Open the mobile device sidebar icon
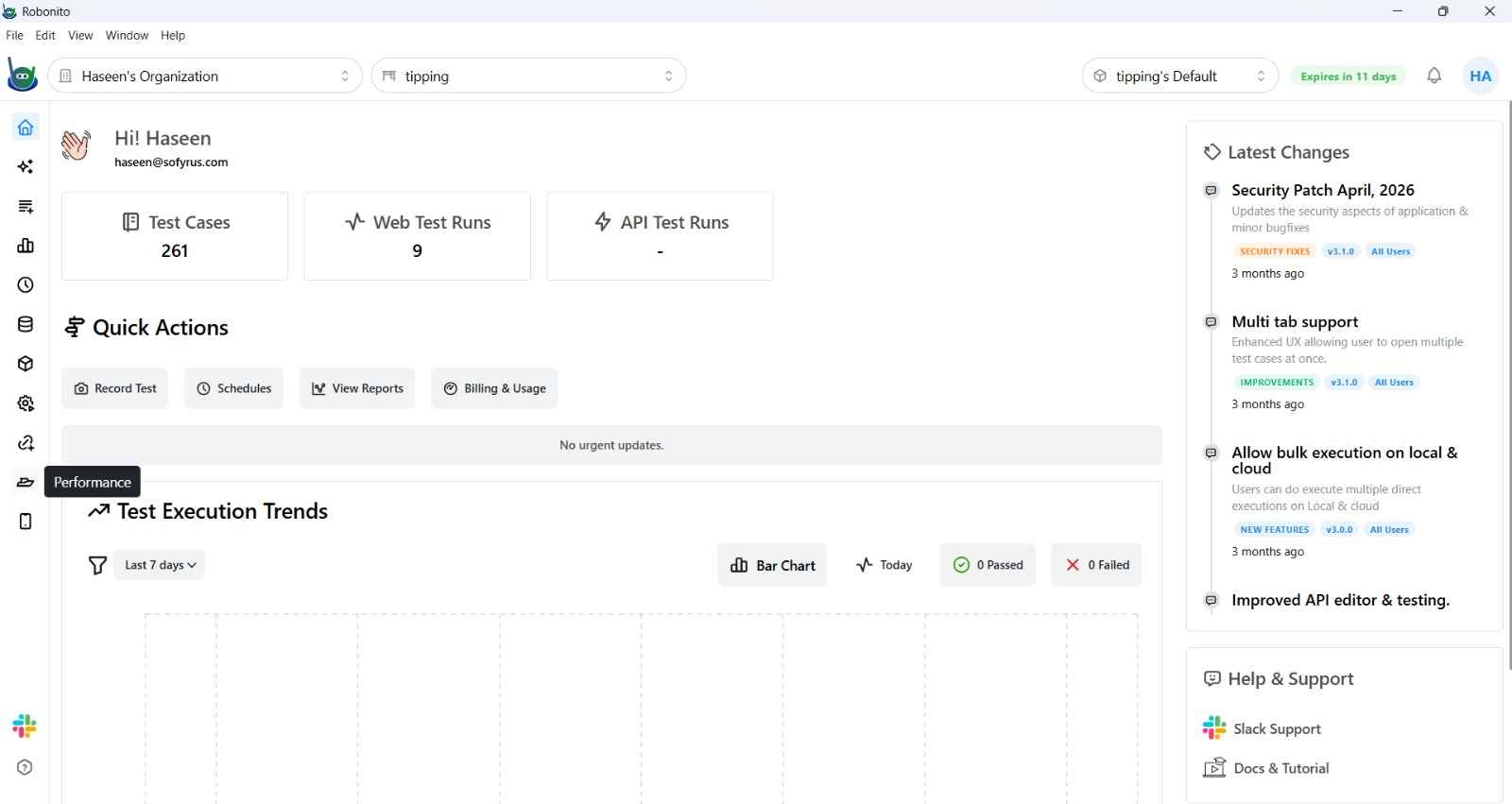Image resolution: width=1512 pixels, height=804 pixels. [26, 522]
